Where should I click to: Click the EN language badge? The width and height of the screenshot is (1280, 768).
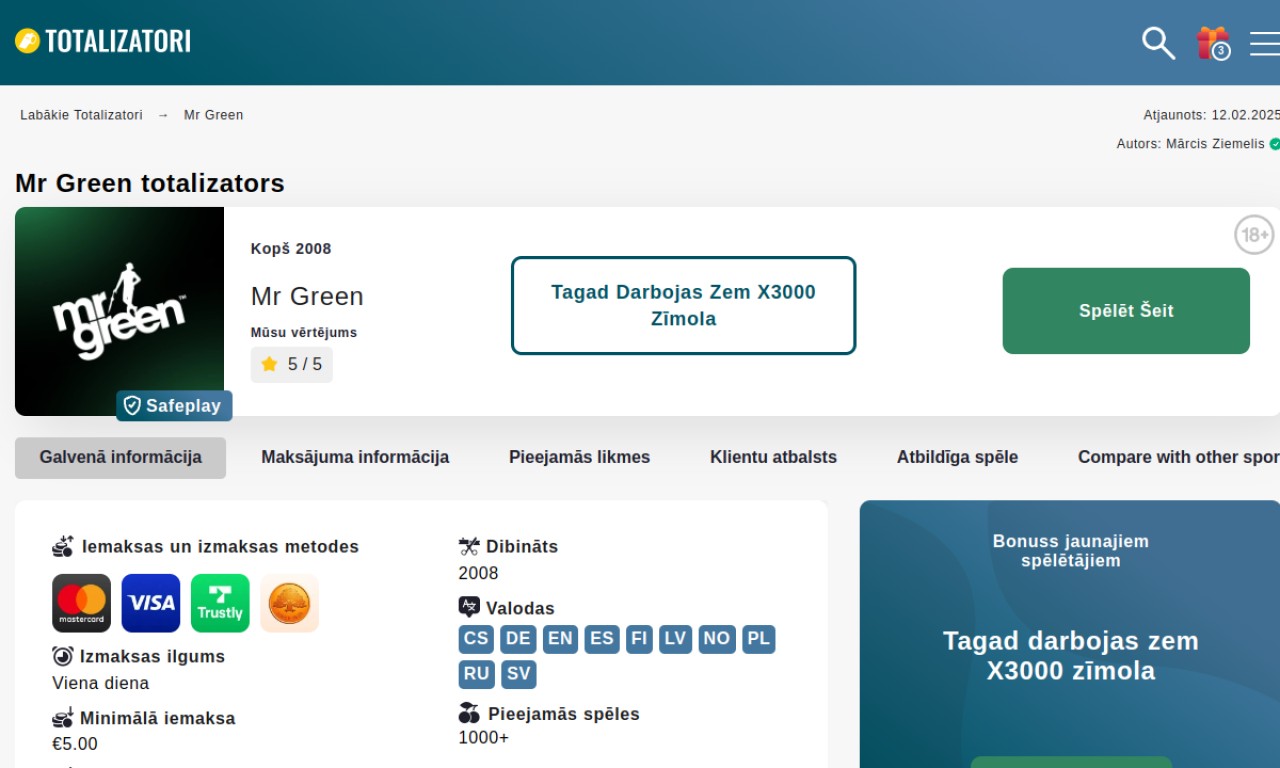coord(560,639)
